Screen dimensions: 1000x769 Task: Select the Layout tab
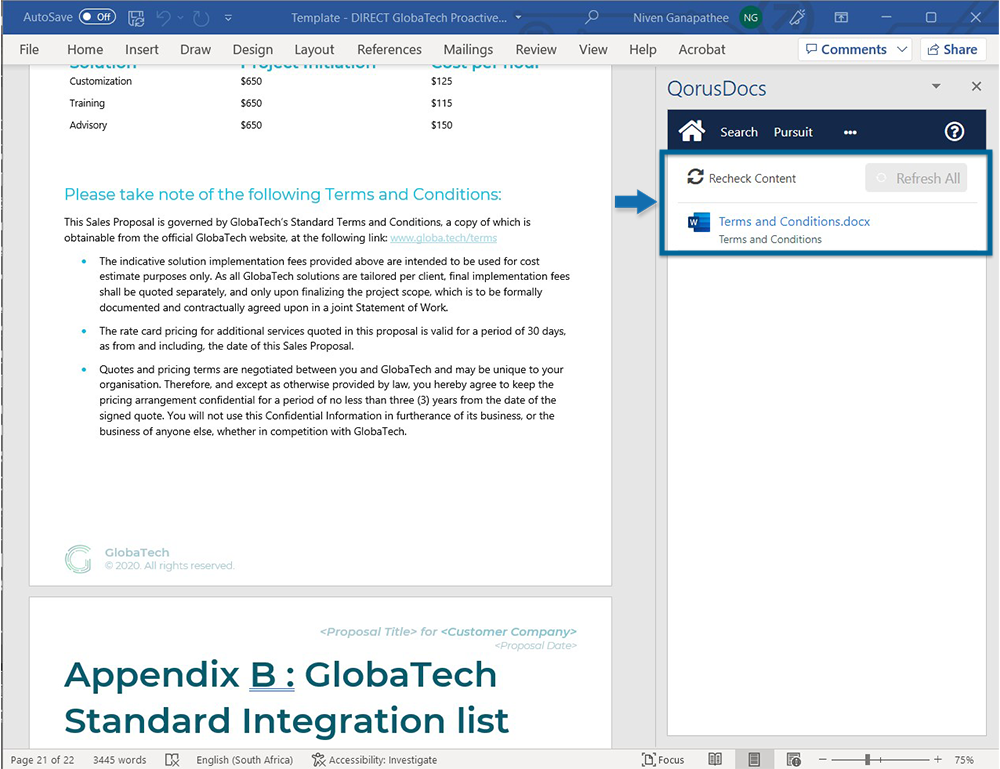click(314, 50)
